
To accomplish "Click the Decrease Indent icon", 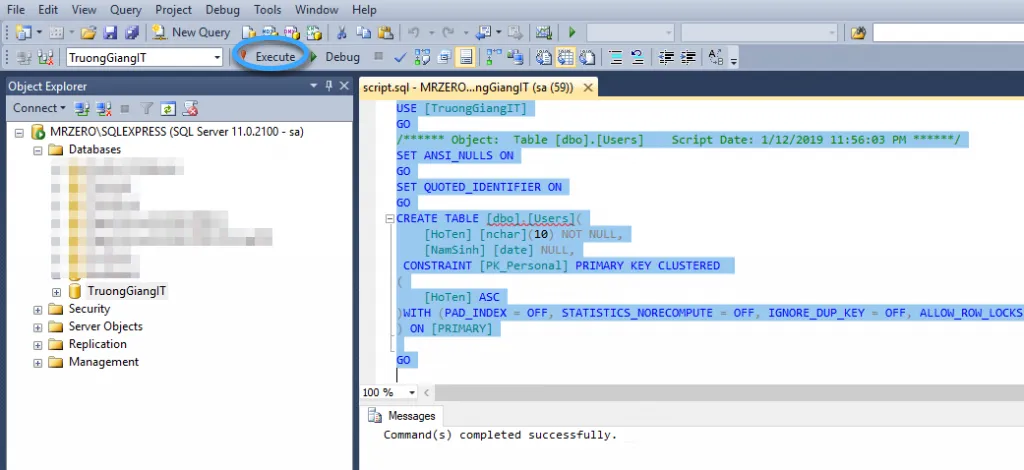I will (665, 57).
